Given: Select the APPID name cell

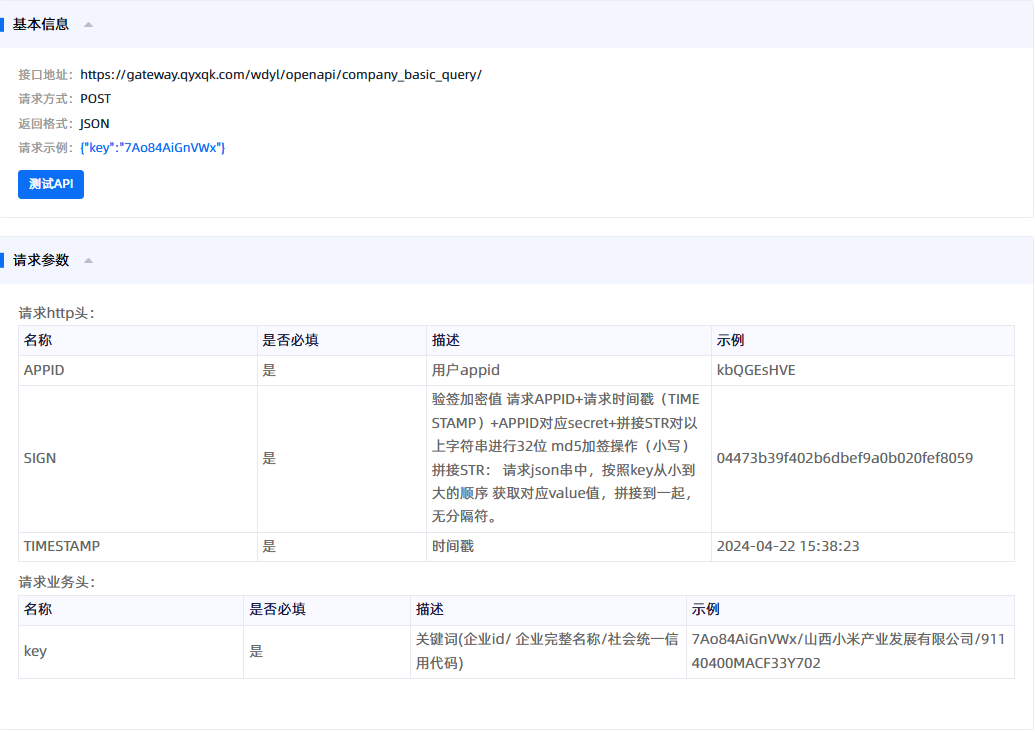Looking at the screenshot, I should (x=44, y=370).
